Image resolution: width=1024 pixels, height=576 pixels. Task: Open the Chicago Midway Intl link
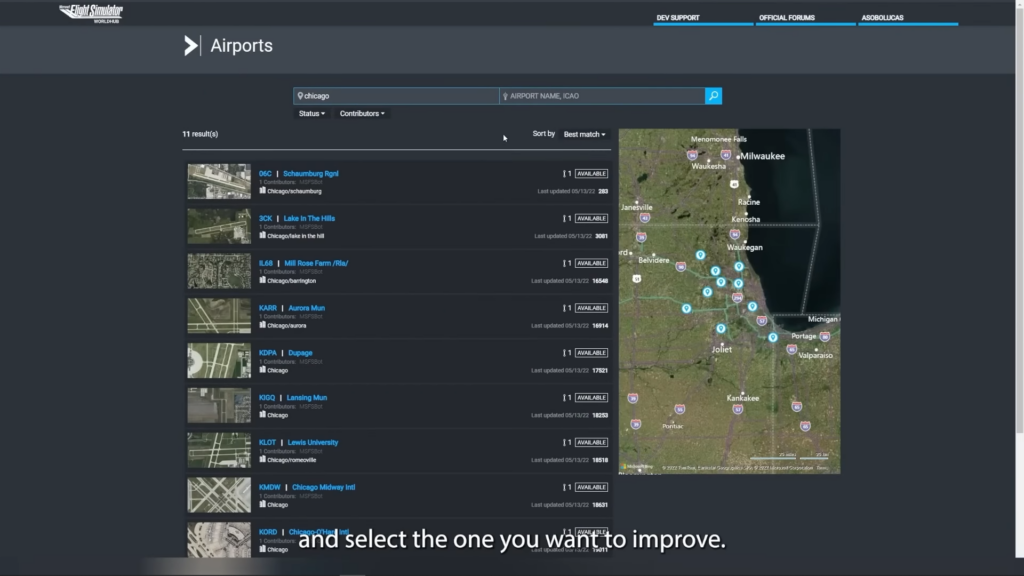pos(323,487)
